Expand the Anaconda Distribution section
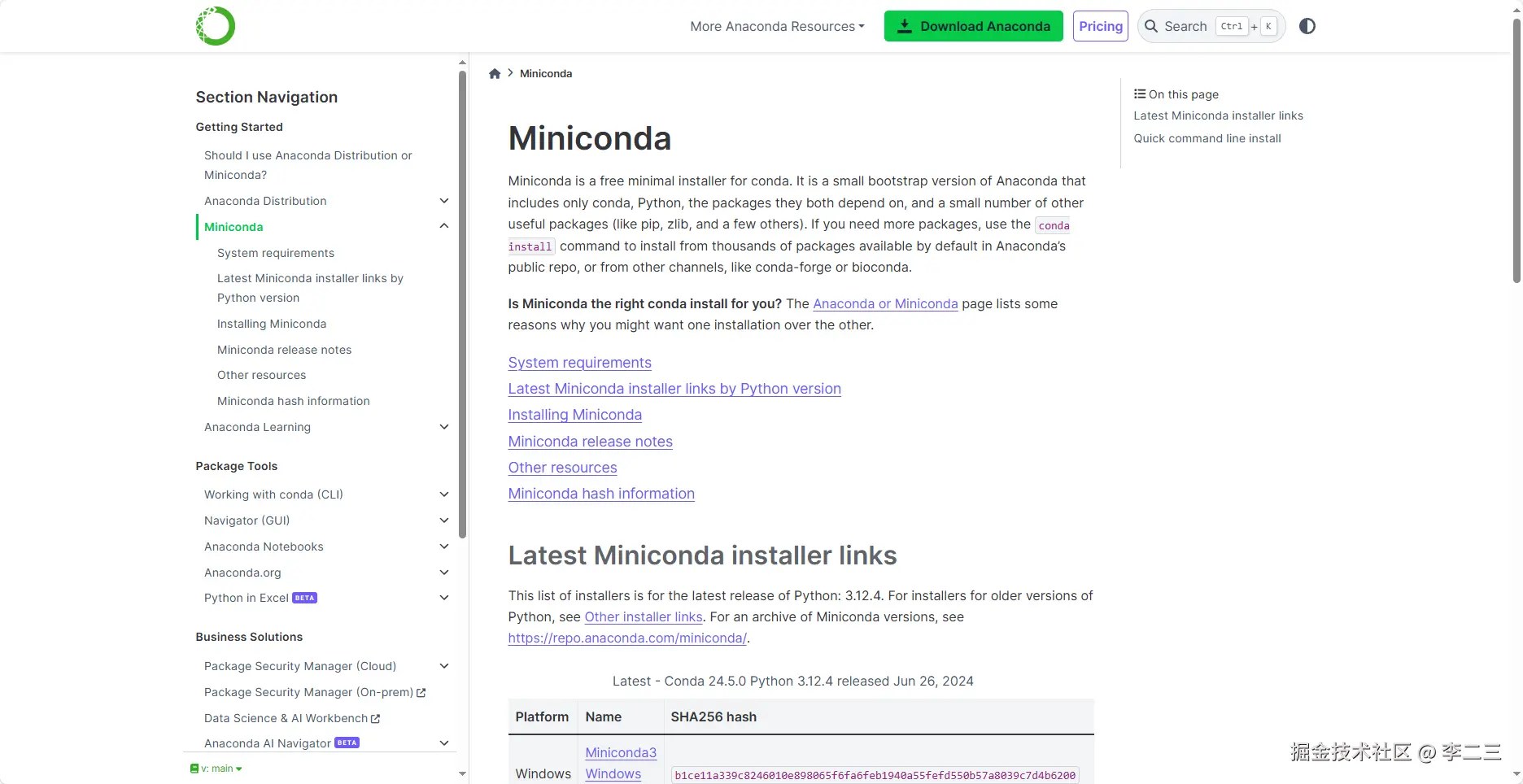This screenshot has width=1523, height=784. pos(444,201)
